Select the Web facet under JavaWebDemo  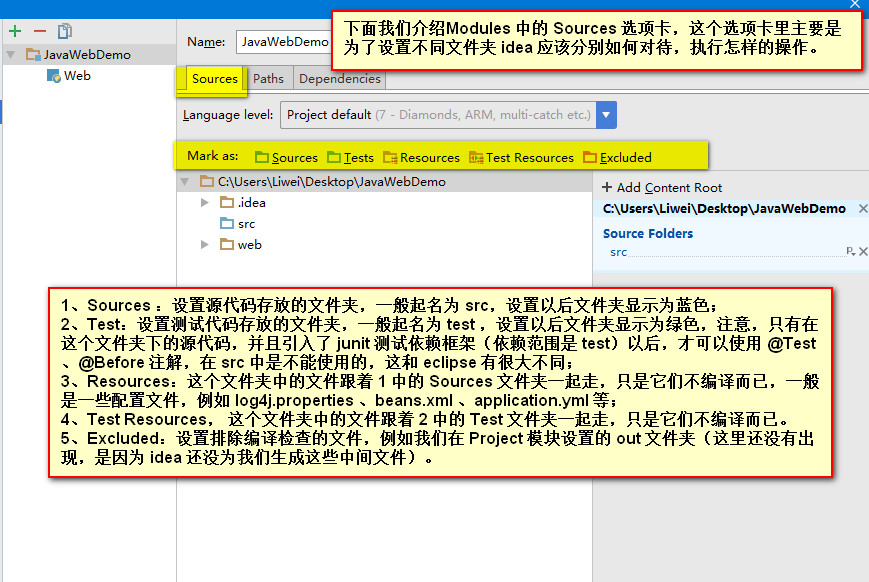tap(77, 75)
